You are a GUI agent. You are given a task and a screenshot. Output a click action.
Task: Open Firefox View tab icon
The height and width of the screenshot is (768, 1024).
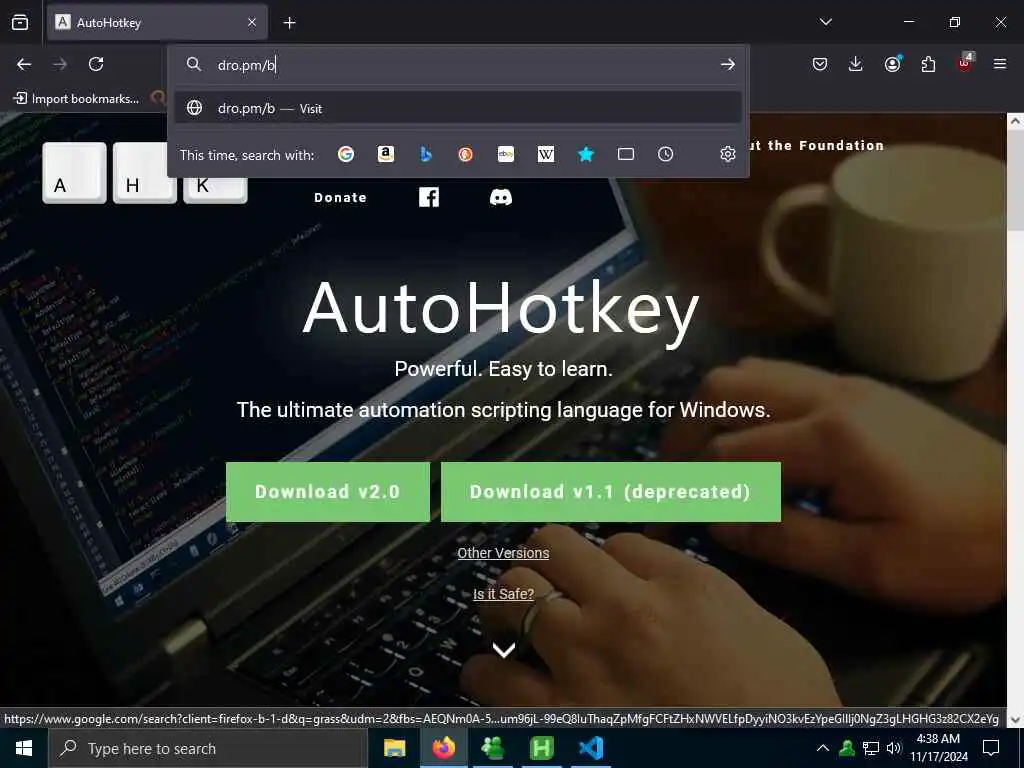click(x=20, y=22)
